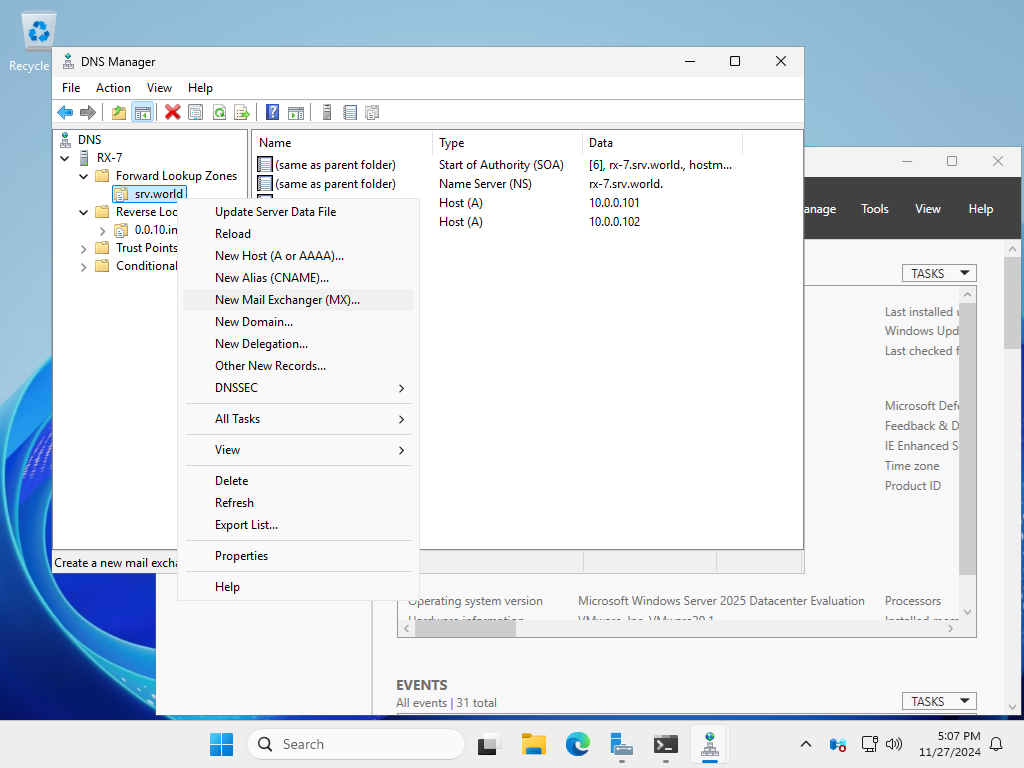Select the Forward Lookup Zones folder

tap(176, 176)
